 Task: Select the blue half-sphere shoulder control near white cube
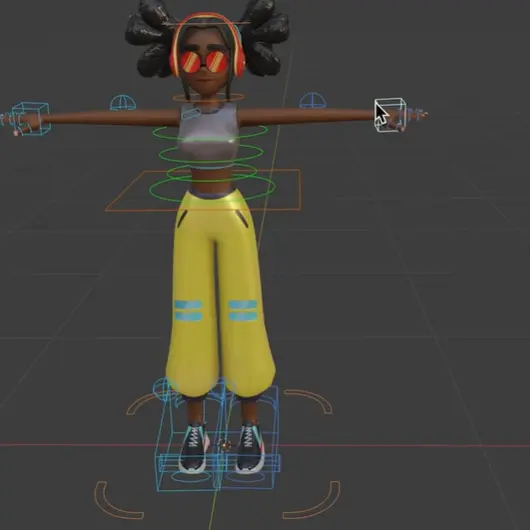(x=313, y=100)
